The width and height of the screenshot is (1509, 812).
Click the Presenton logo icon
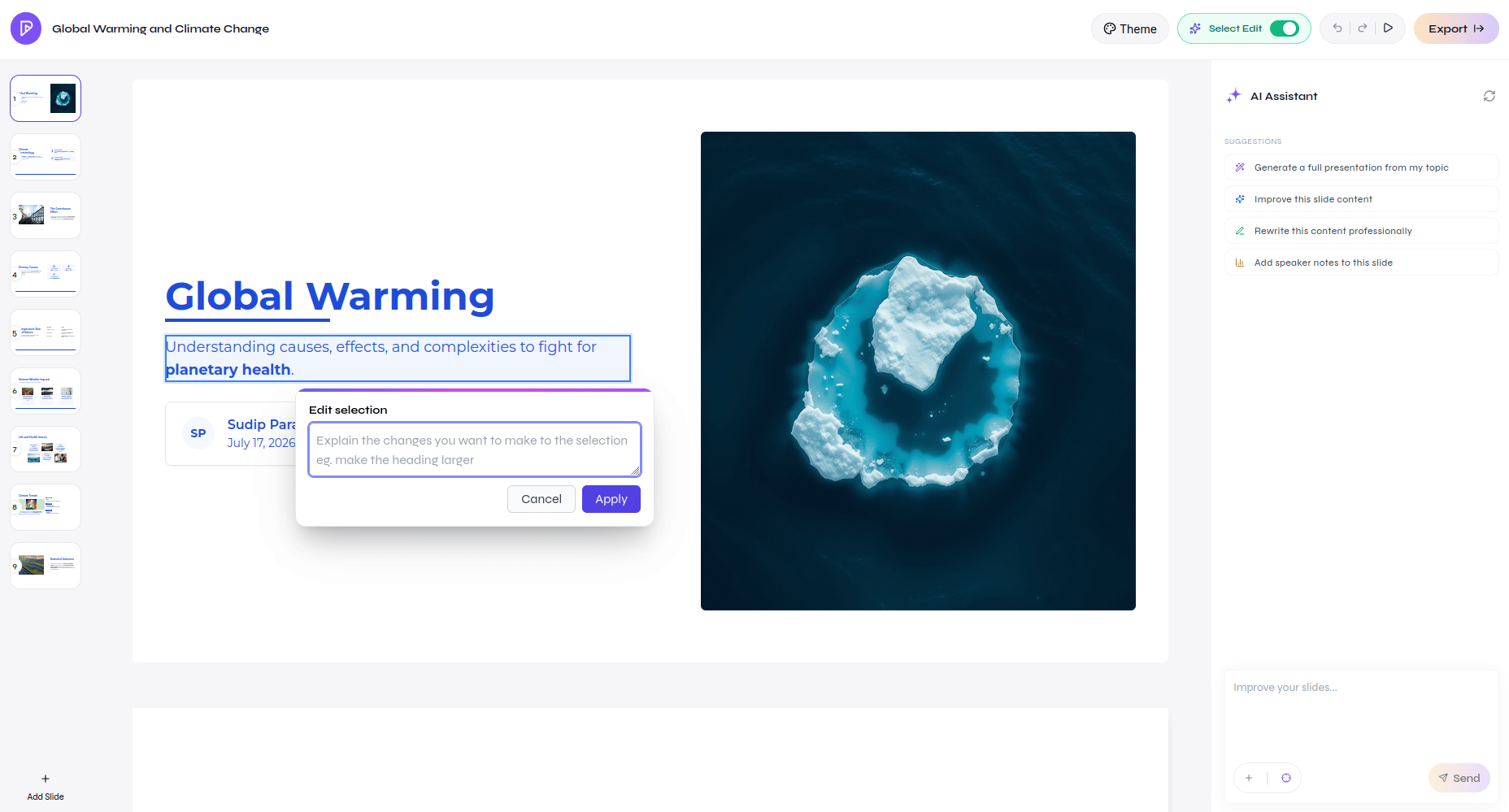pos(26,28)
